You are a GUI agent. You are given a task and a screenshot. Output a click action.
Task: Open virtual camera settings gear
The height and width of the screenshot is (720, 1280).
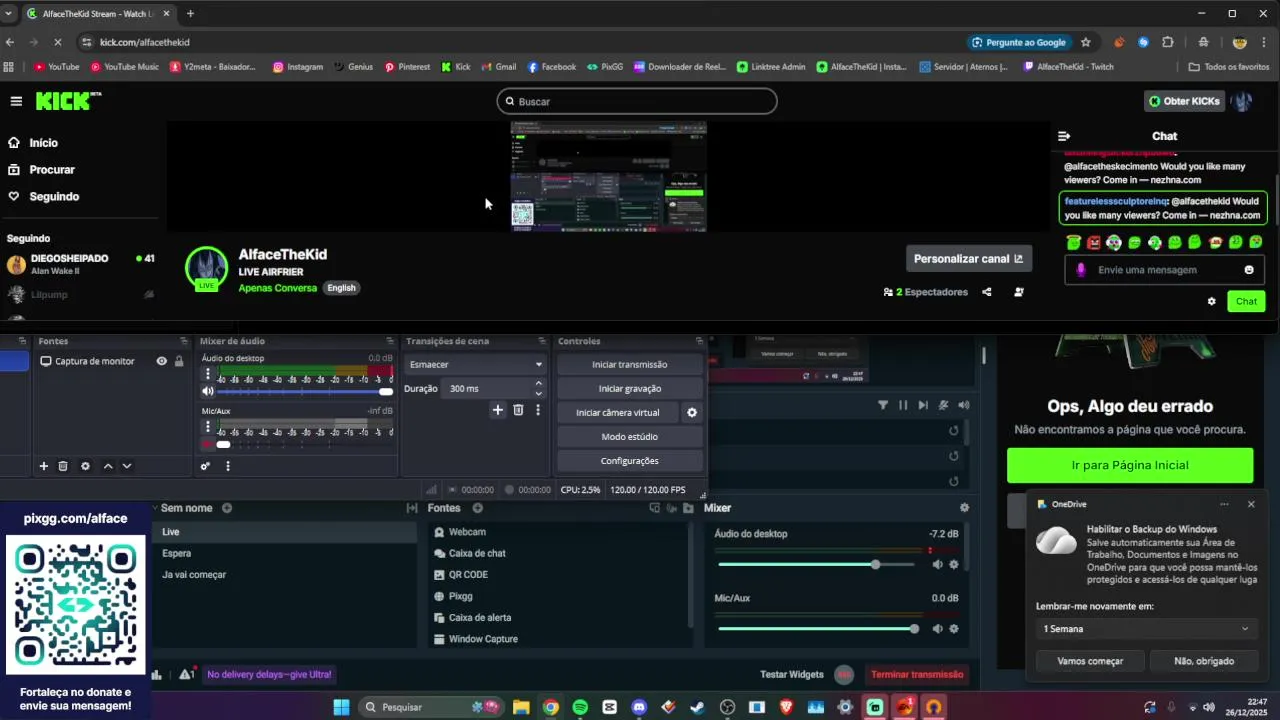(691, 413)
